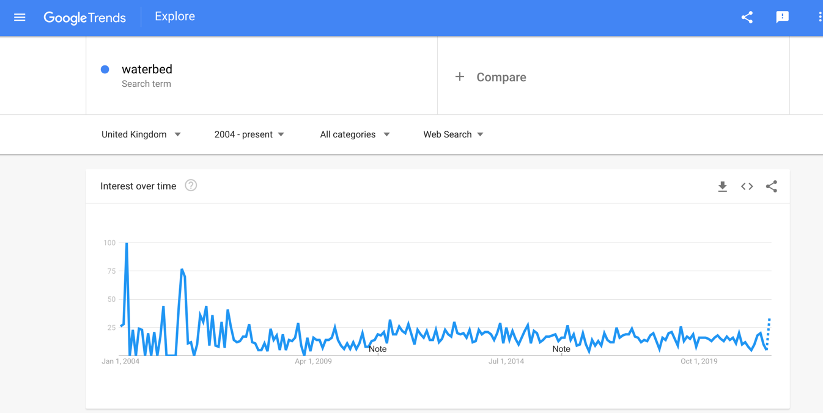
Task: Click the first Note marker on chart
Action: (x=378, y=349)
